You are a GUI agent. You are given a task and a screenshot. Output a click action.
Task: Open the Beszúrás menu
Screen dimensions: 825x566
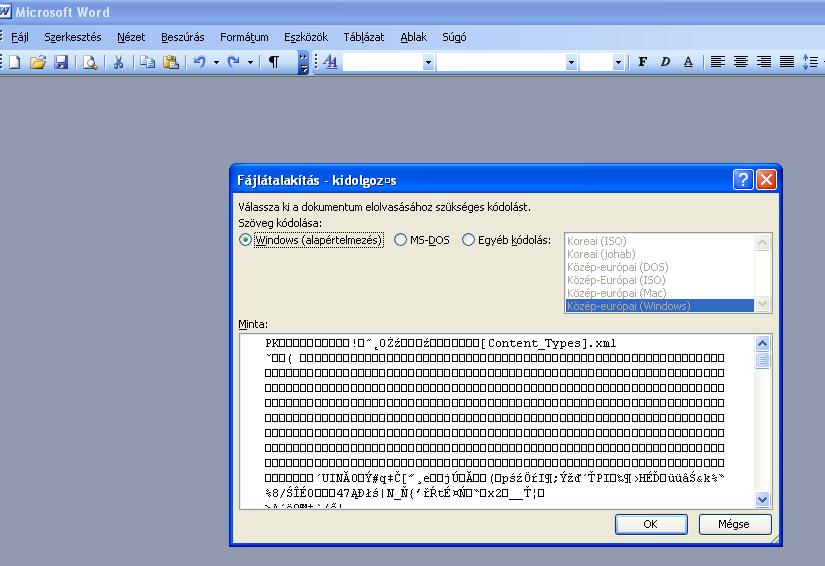click(182, 37)
